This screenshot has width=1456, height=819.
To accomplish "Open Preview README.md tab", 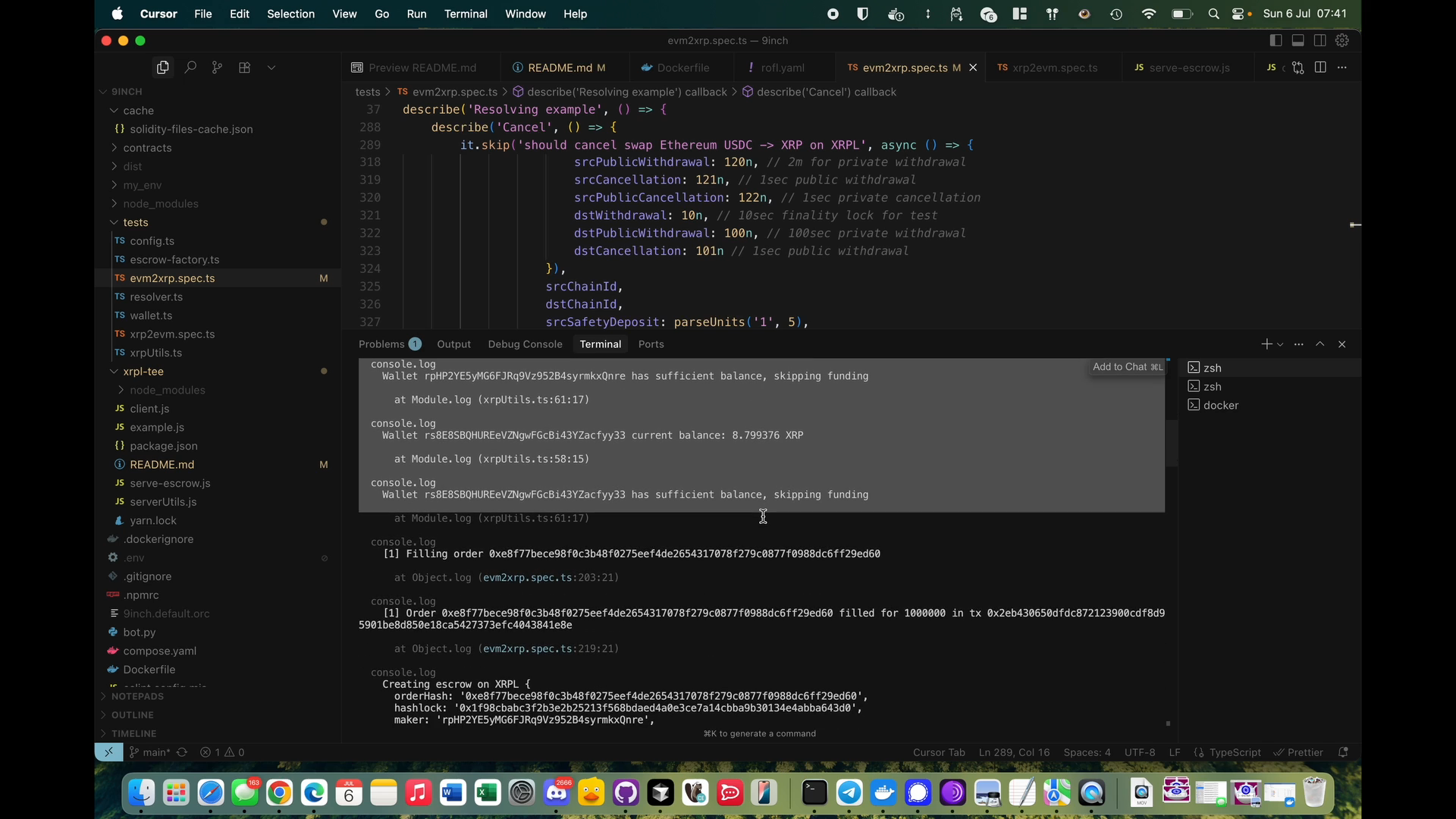I will 422,67.
